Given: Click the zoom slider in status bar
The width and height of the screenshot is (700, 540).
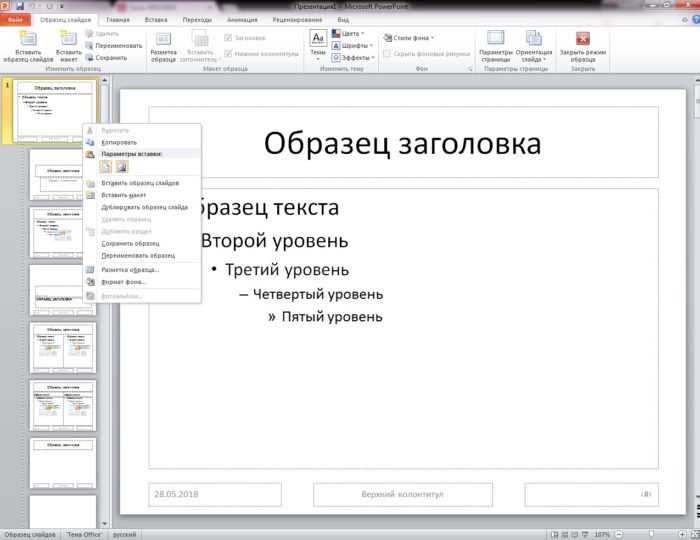Looking at the screenshot, I should click(x=651, y=534).
